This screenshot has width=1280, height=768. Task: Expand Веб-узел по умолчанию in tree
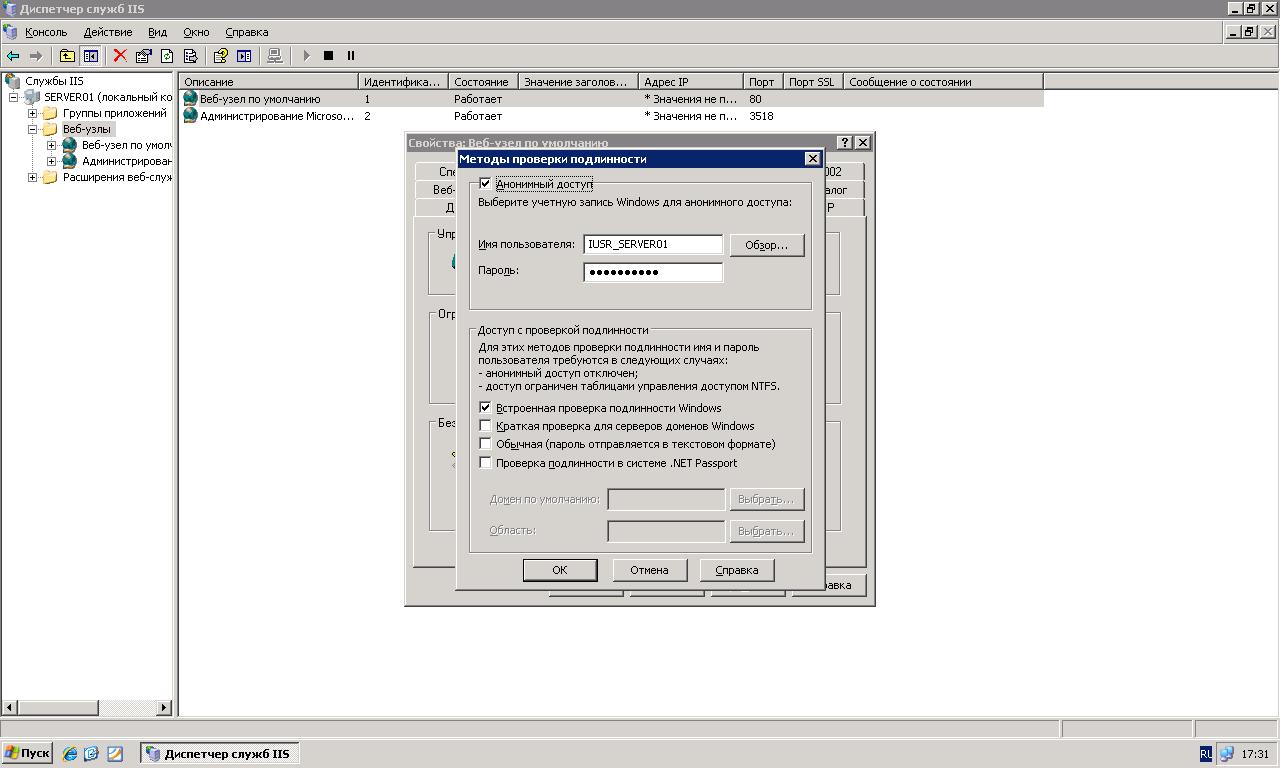[x=51, y=145]
